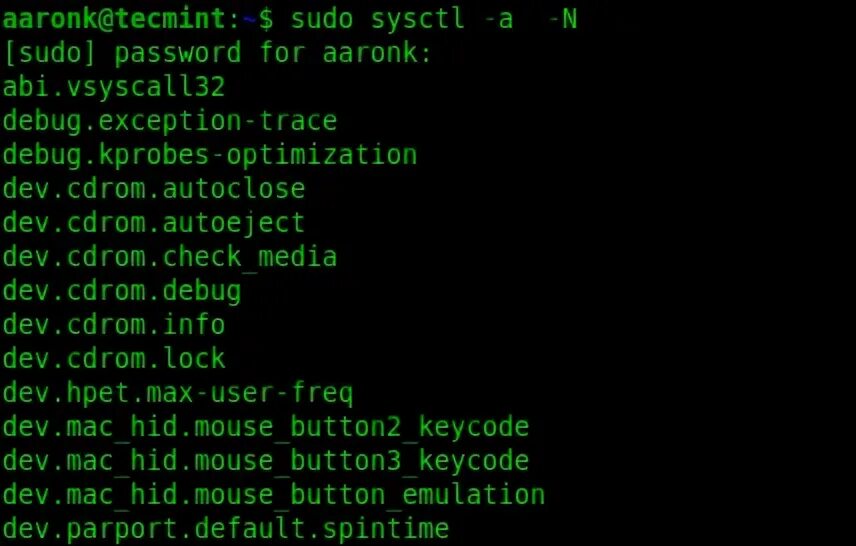This screenshot has width=856, height=546.
Task: Click the sudo password prompt line
Action: 217,54
